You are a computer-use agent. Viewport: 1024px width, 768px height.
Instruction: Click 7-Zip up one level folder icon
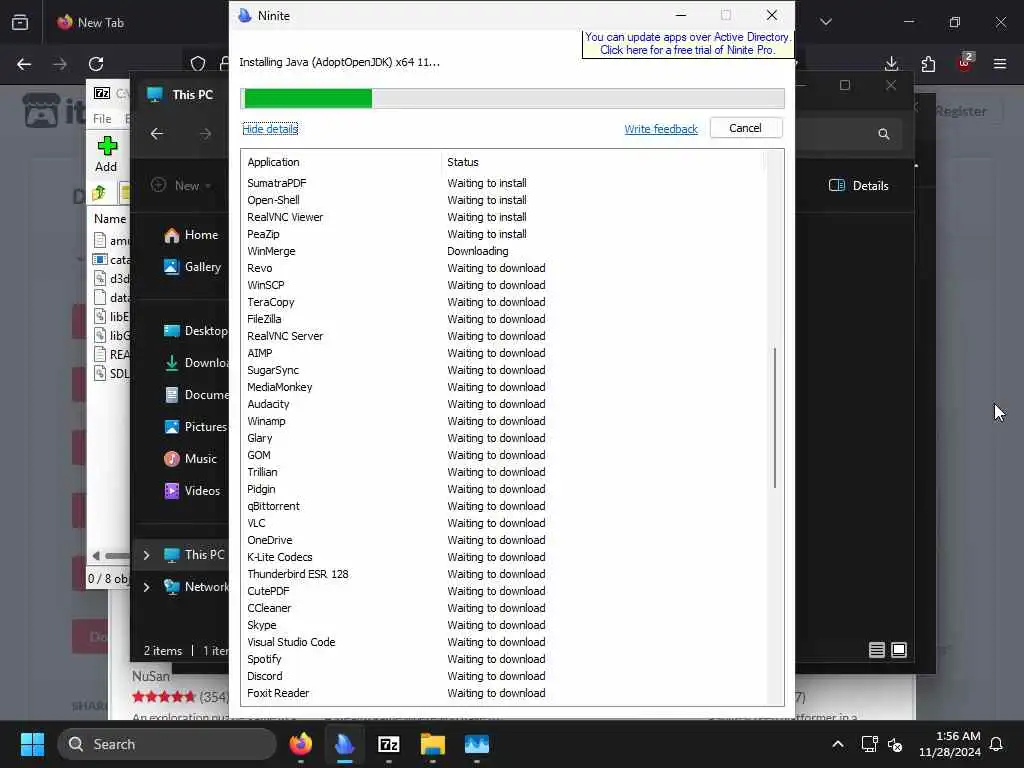tap(99, 193)
